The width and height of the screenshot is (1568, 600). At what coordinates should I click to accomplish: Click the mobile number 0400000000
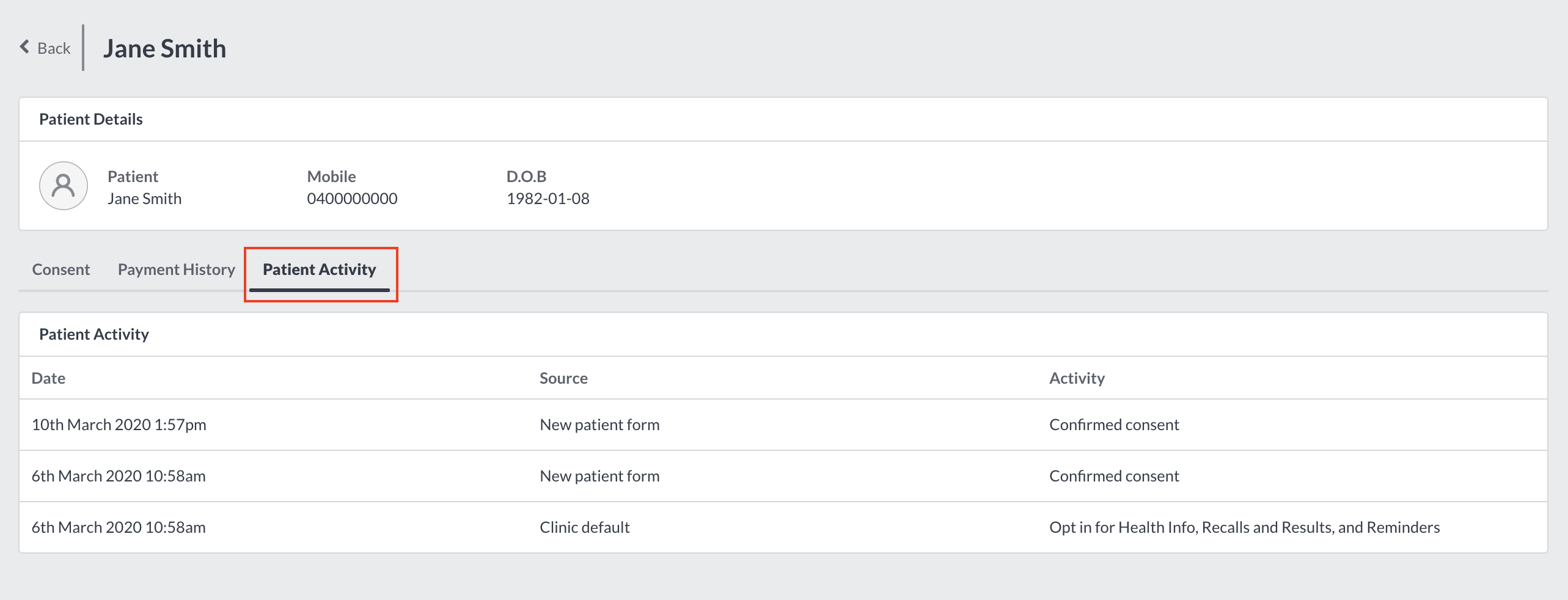pyautogui.click(x=352, y=199)
